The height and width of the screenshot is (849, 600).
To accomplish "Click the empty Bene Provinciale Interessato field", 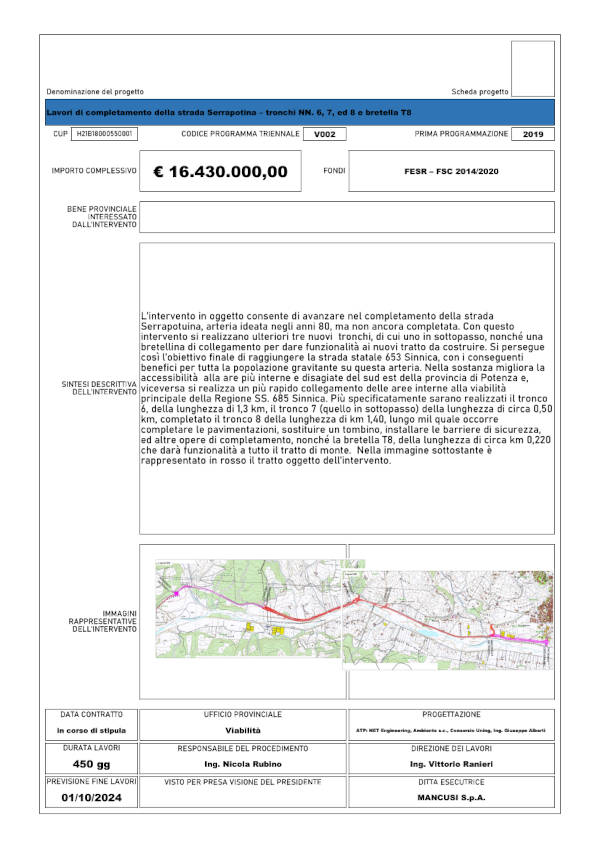I will (347, 217).
